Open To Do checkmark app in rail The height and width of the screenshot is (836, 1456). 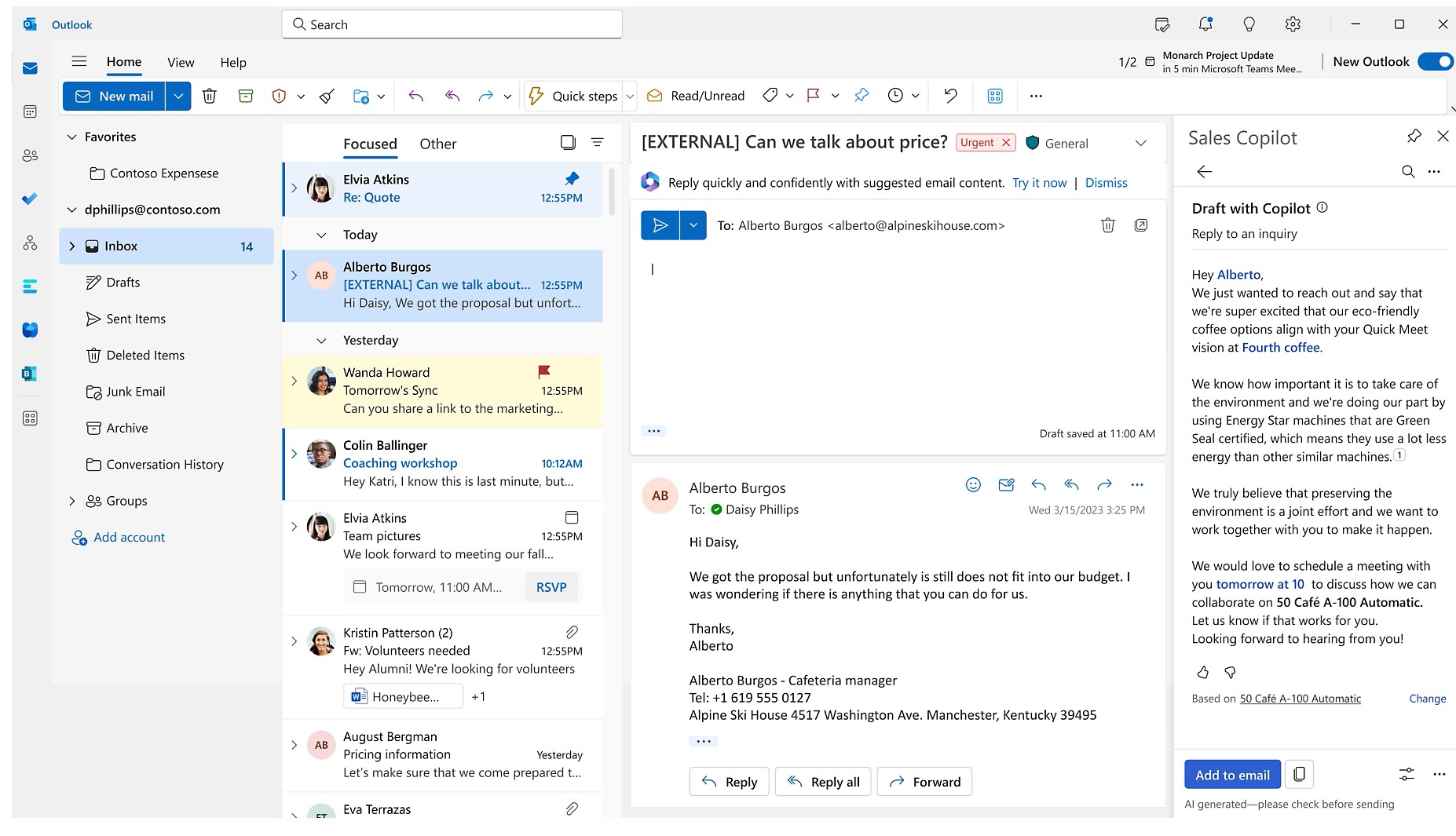click(x=30, y=199)
